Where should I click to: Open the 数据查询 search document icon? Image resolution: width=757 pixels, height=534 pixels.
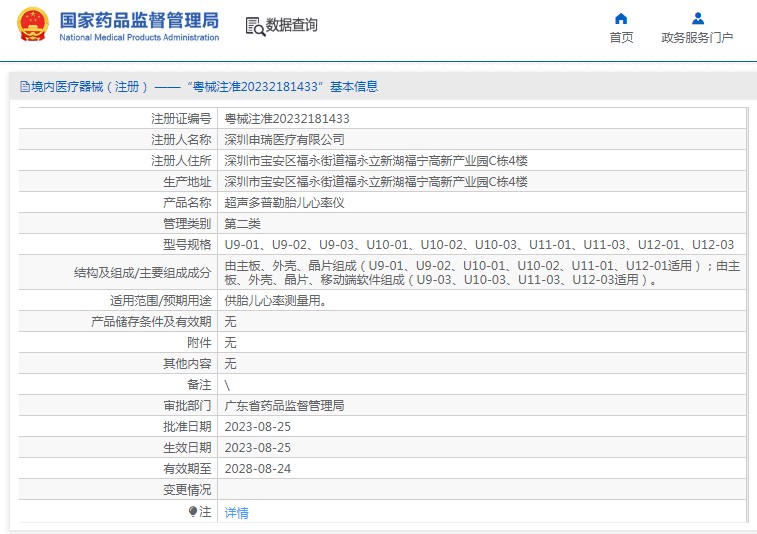pyautogui.click(x=255, y=27)
